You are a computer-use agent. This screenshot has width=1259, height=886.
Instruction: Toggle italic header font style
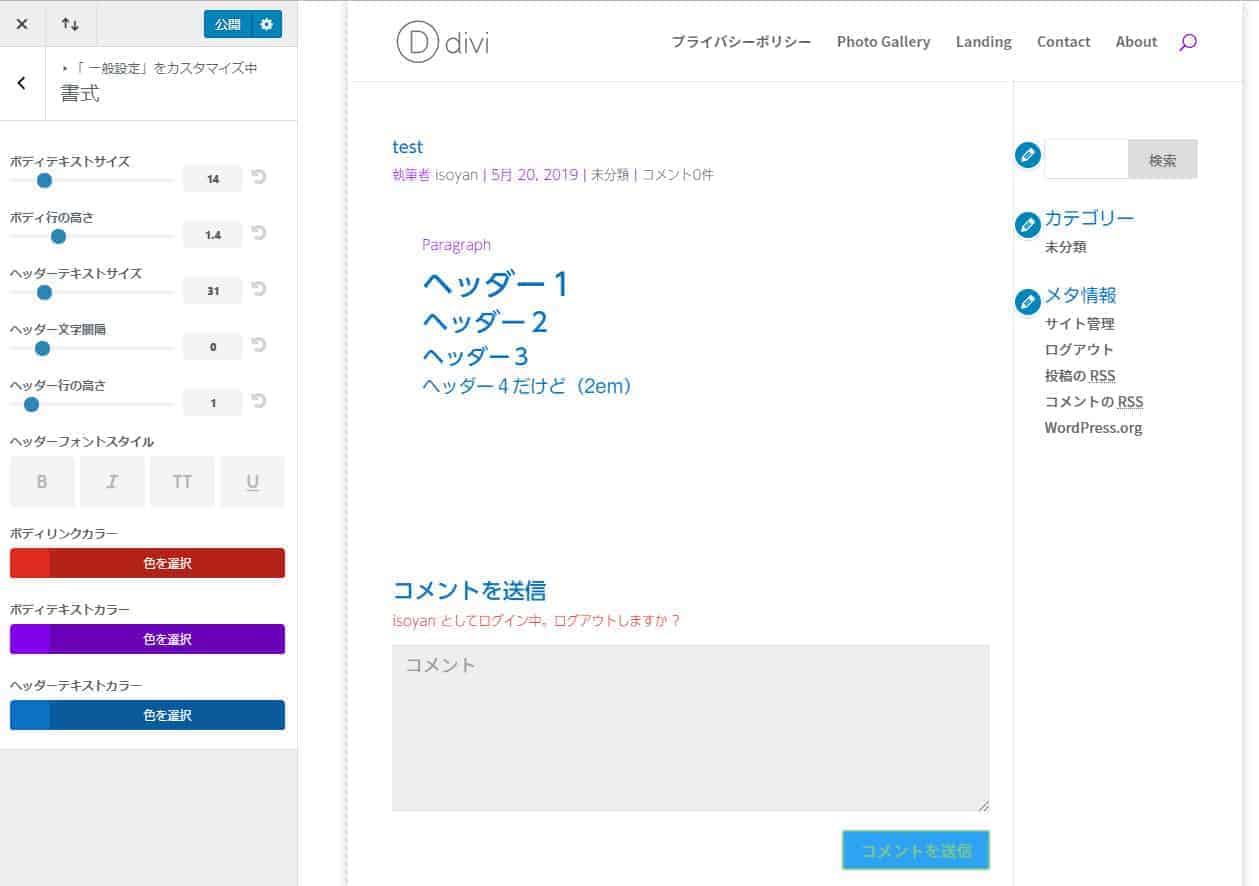click(112, 482)
